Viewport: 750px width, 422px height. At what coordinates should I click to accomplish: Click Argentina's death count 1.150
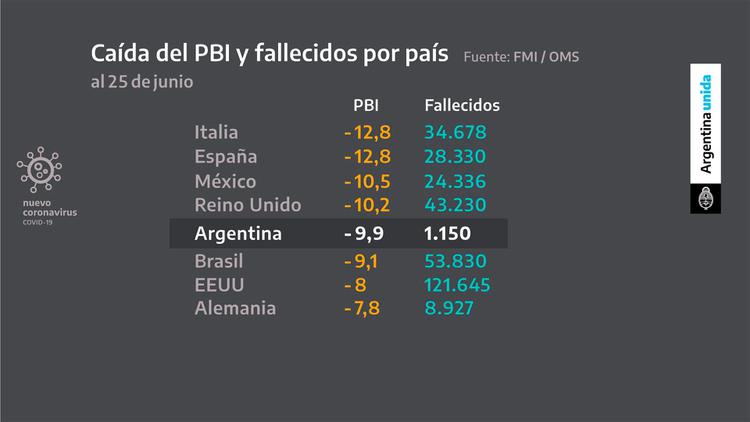coord(448,234)
